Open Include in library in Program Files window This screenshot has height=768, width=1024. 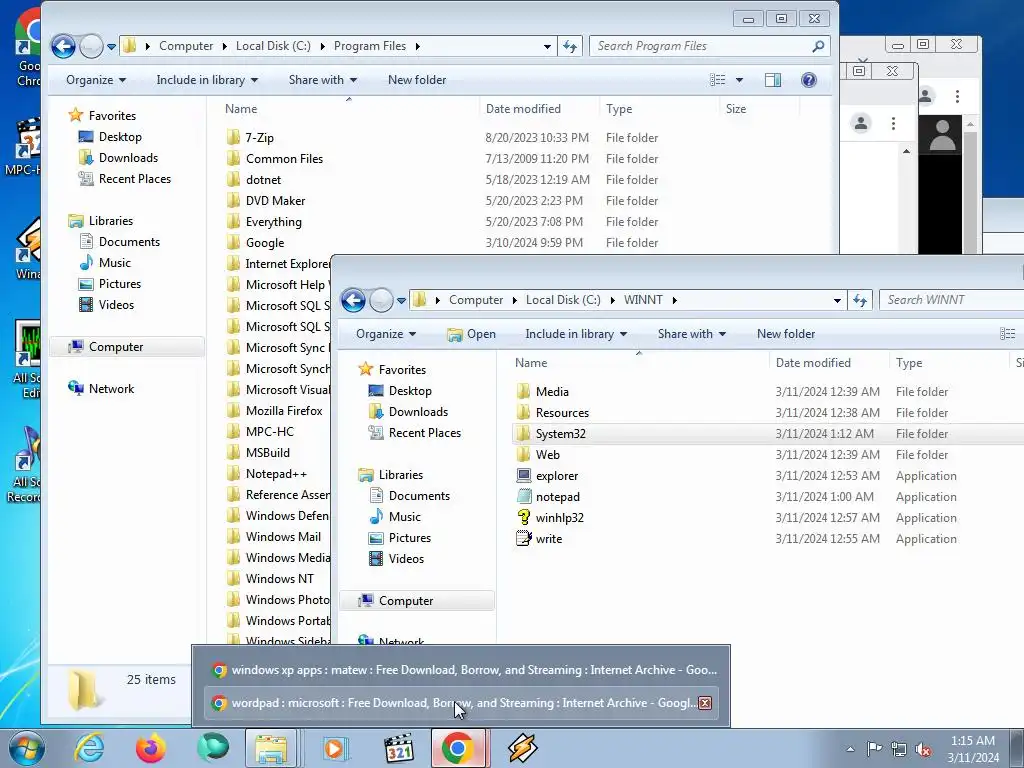[x=207, y=80]
